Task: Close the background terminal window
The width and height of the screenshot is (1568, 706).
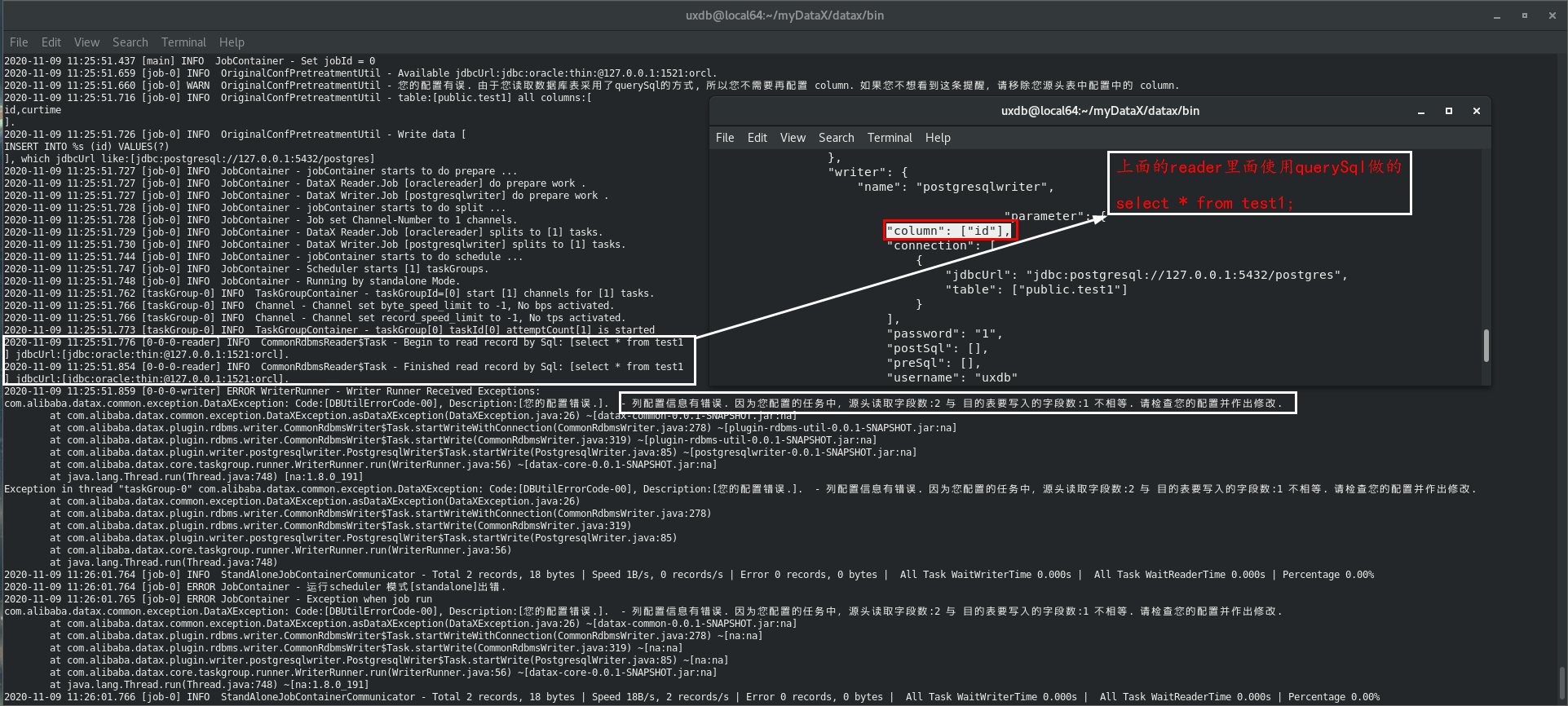Action: [1553, 15]
